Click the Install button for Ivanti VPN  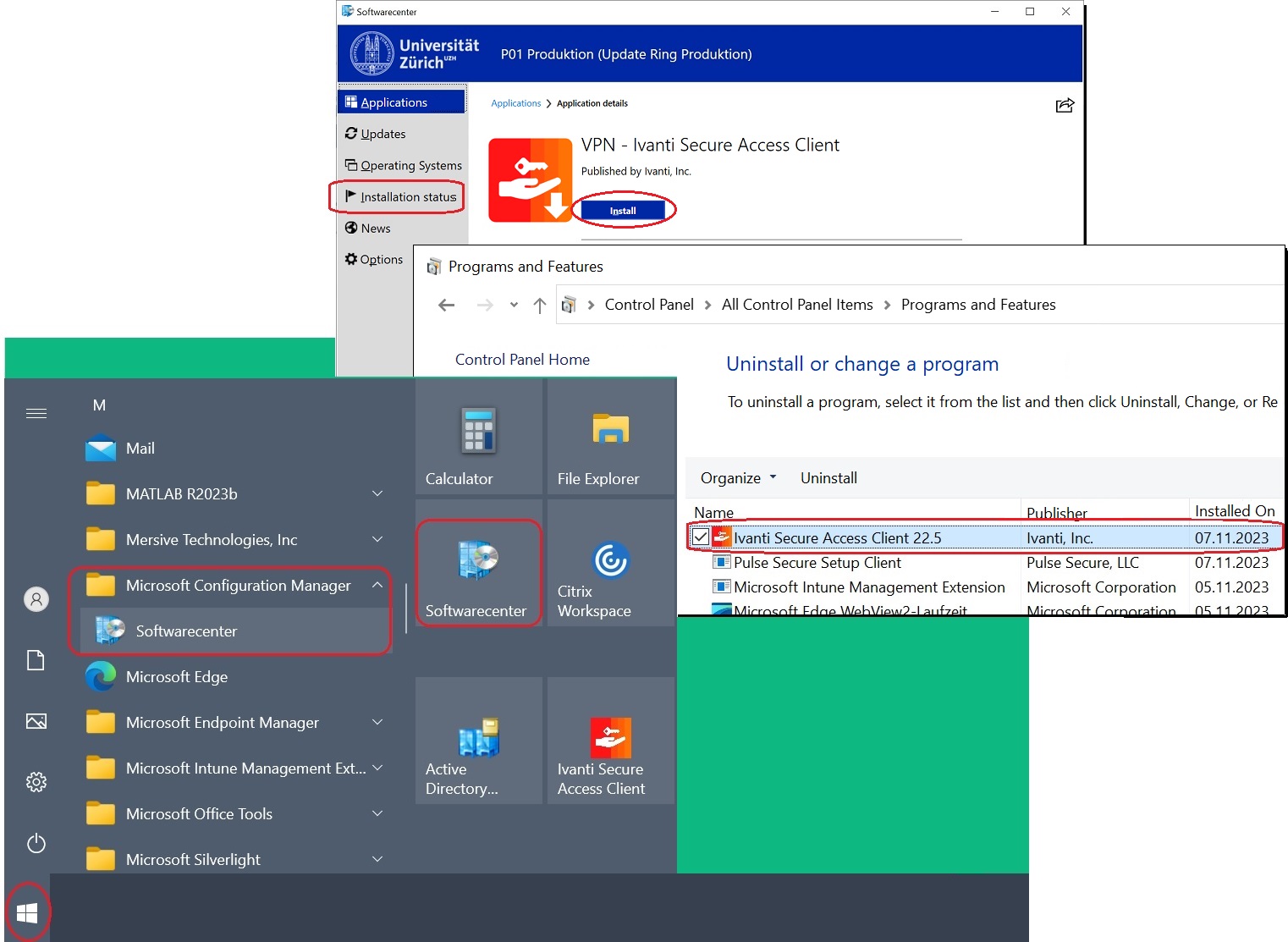[623, 211]
